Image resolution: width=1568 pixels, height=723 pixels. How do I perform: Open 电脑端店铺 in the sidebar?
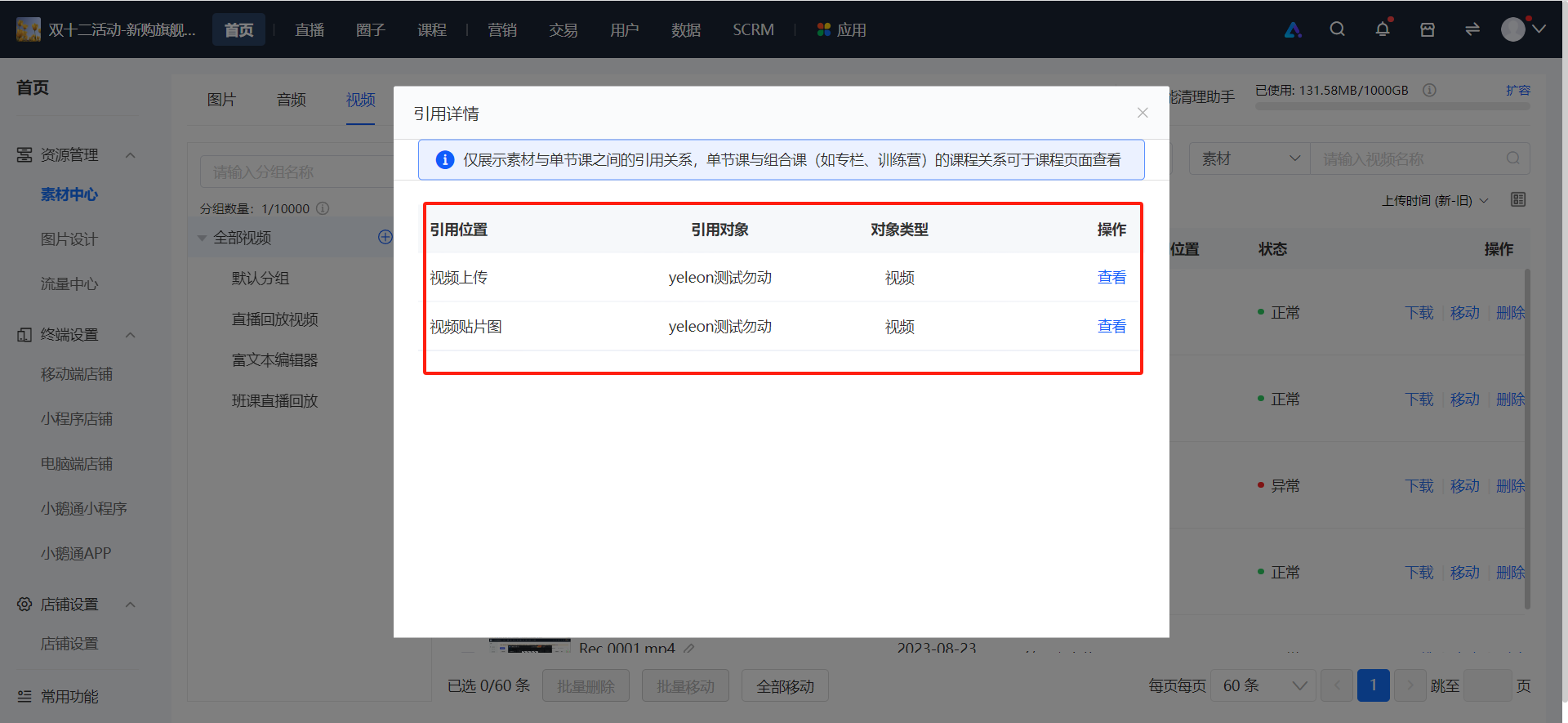(x=77, y=464)
